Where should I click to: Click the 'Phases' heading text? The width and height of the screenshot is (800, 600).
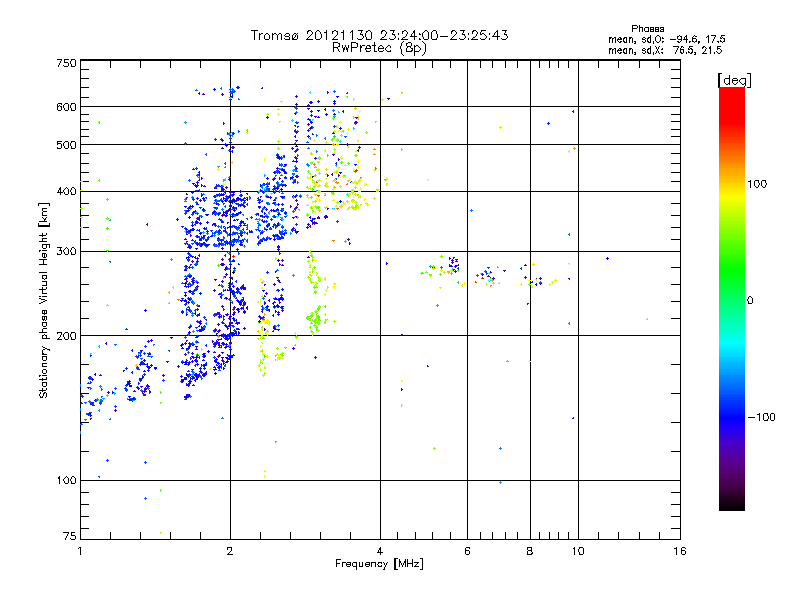pyautogui.click(x=647, y=29)
